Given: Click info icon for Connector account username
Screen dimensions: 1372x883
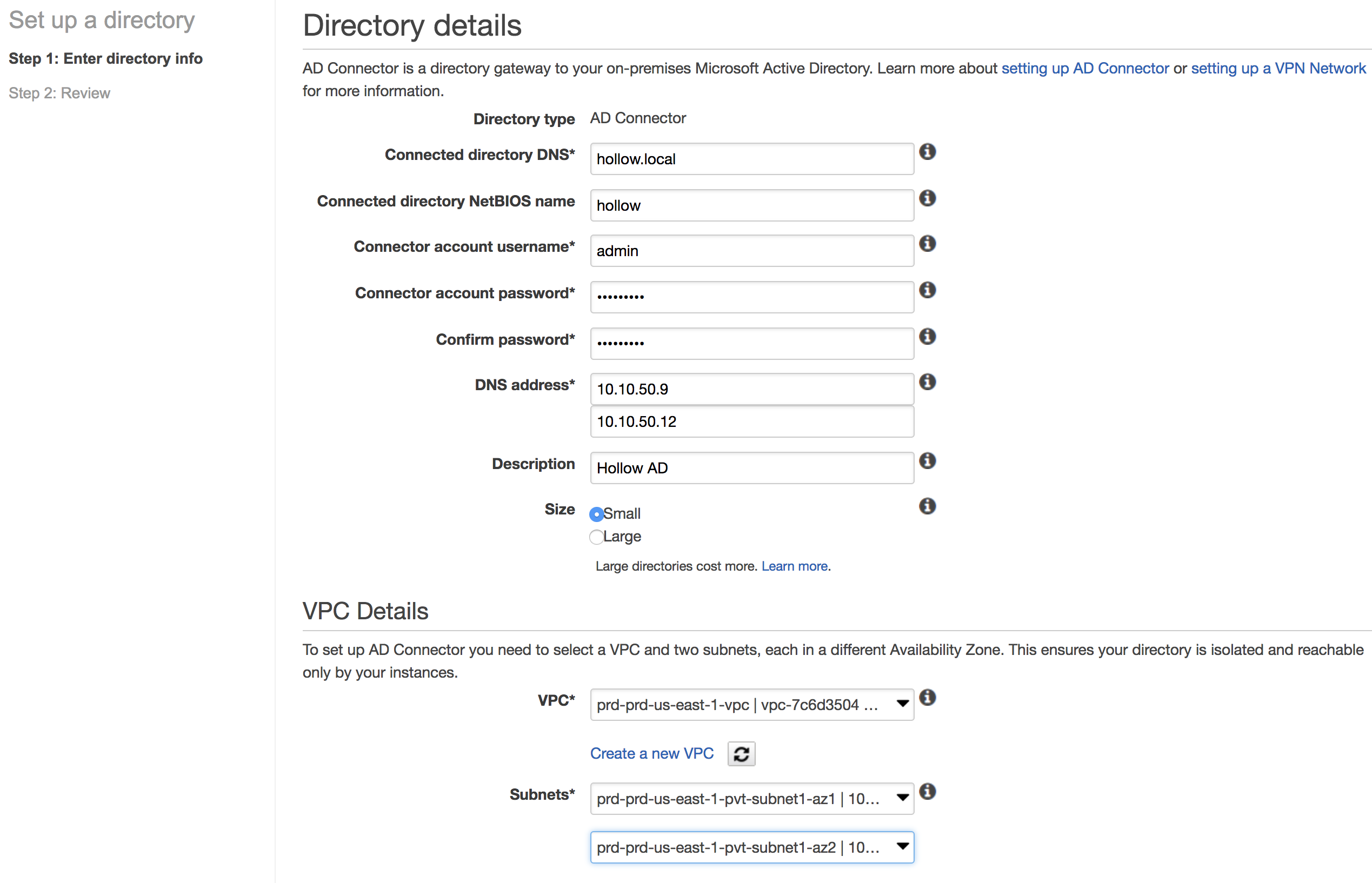Looking at the screenshot, I should [927, 244].
